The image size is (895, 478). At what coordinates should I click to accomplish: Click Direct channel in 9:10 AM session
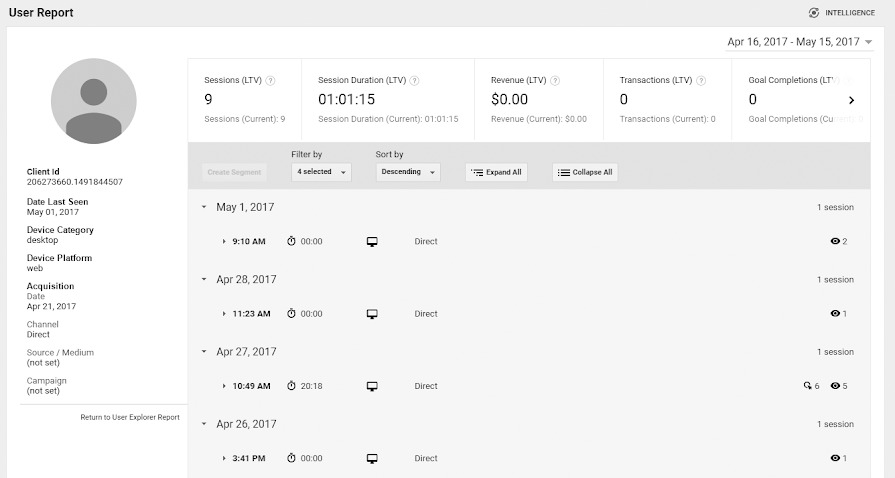coord(426,242)
